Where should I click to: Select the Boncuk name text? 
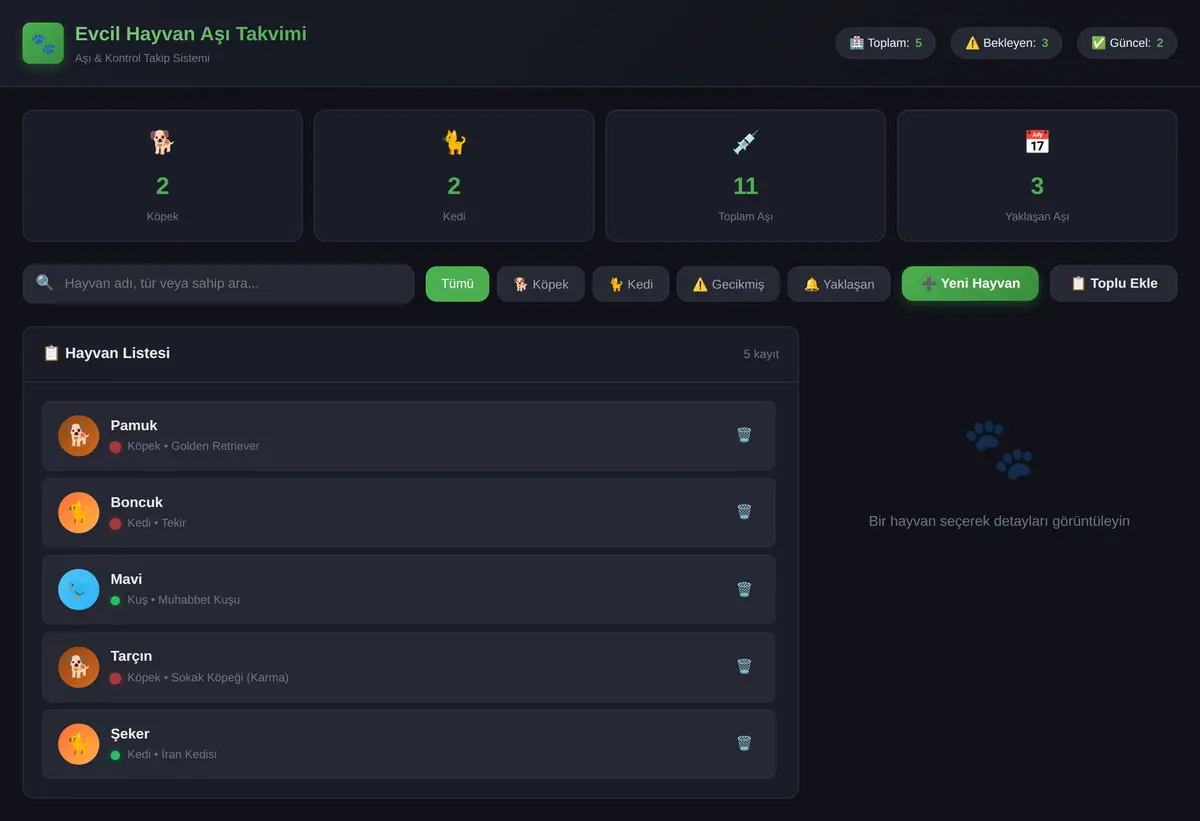coord(137,502)
